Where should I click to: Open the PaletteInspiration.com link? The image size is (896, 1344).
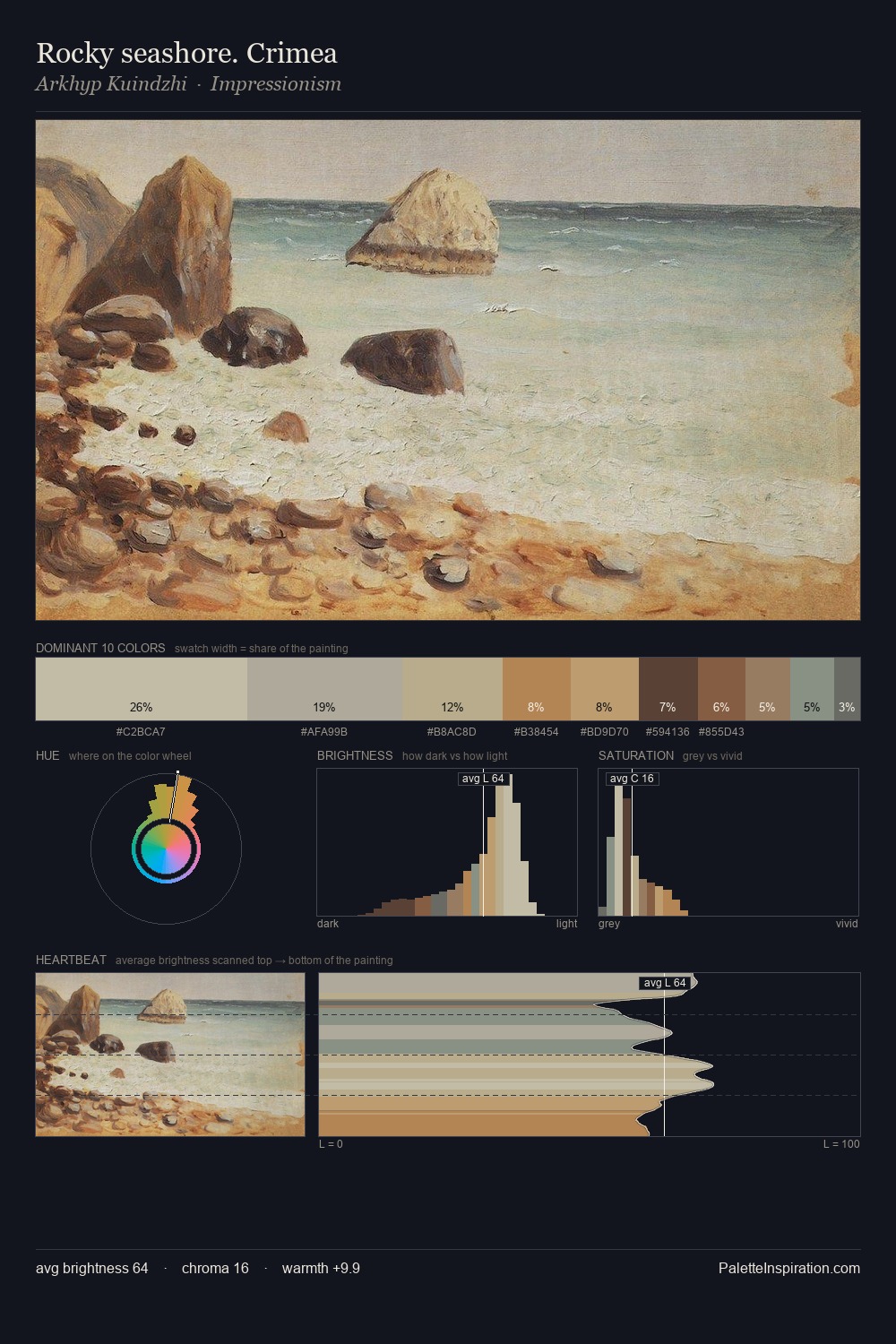click(x=789, y=1269)
